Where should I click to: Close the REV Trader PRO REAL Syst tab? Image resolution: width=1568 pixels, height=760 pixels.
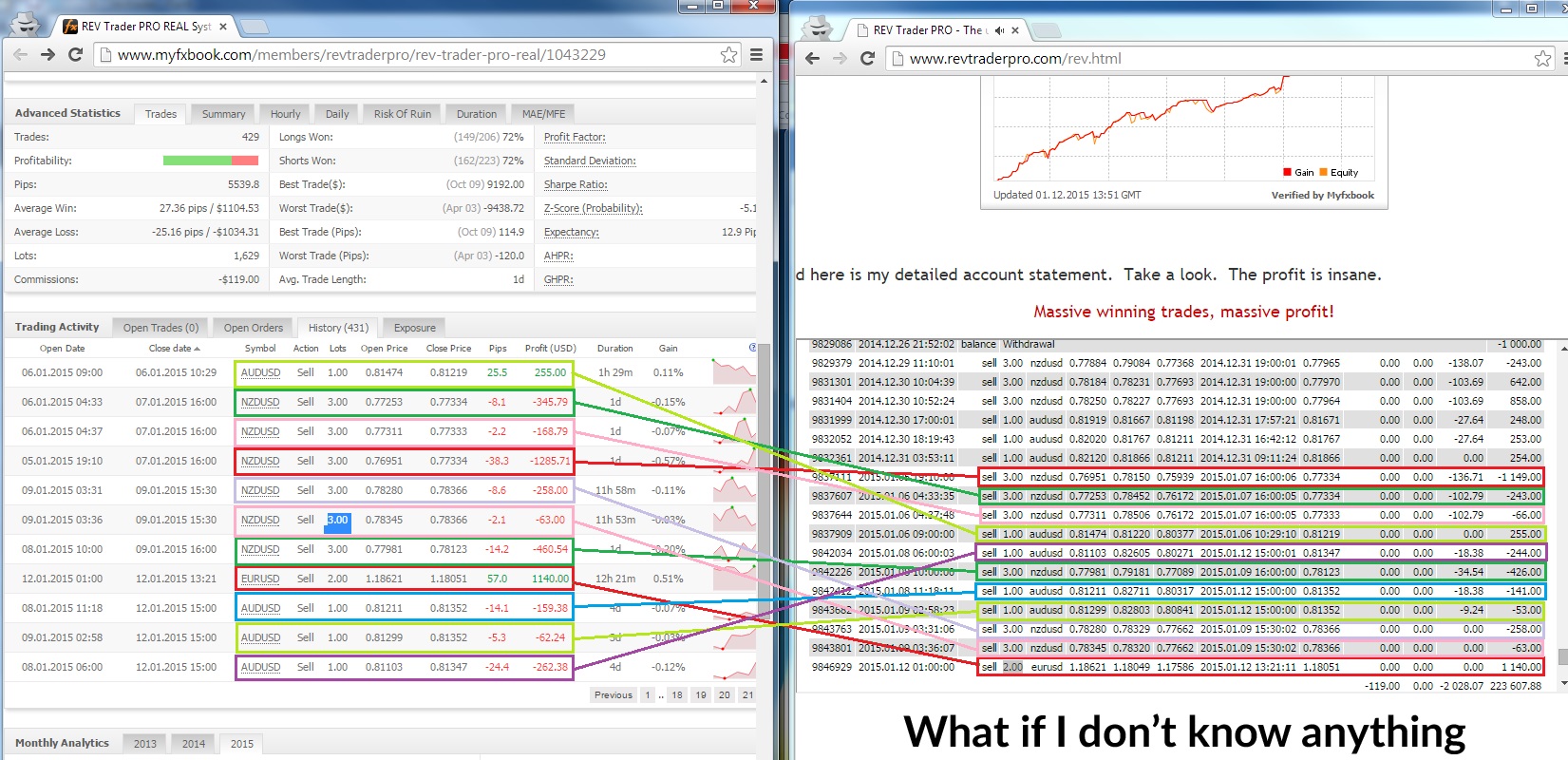[223, 27]
